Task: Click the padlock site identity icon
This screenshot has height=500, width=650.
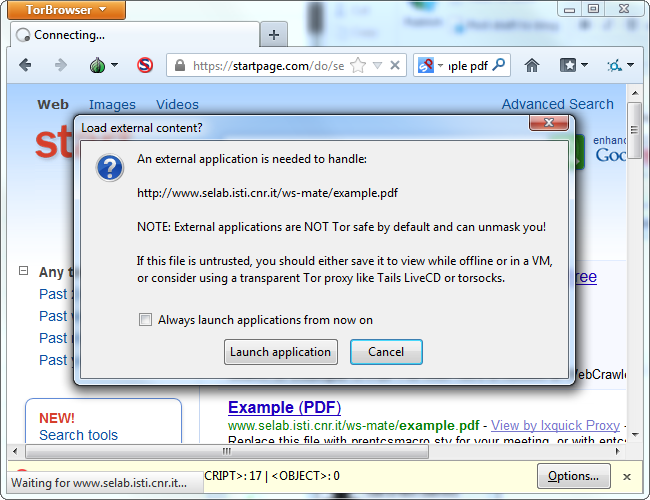Action: point(179,66)
